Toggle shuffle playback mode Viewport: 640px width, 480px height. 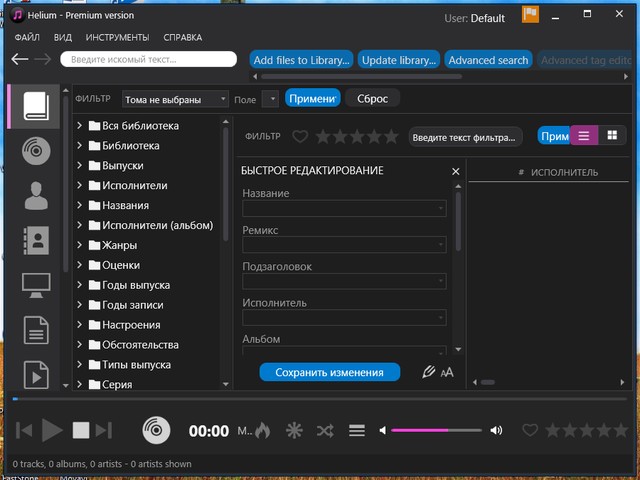pos(325,431)
